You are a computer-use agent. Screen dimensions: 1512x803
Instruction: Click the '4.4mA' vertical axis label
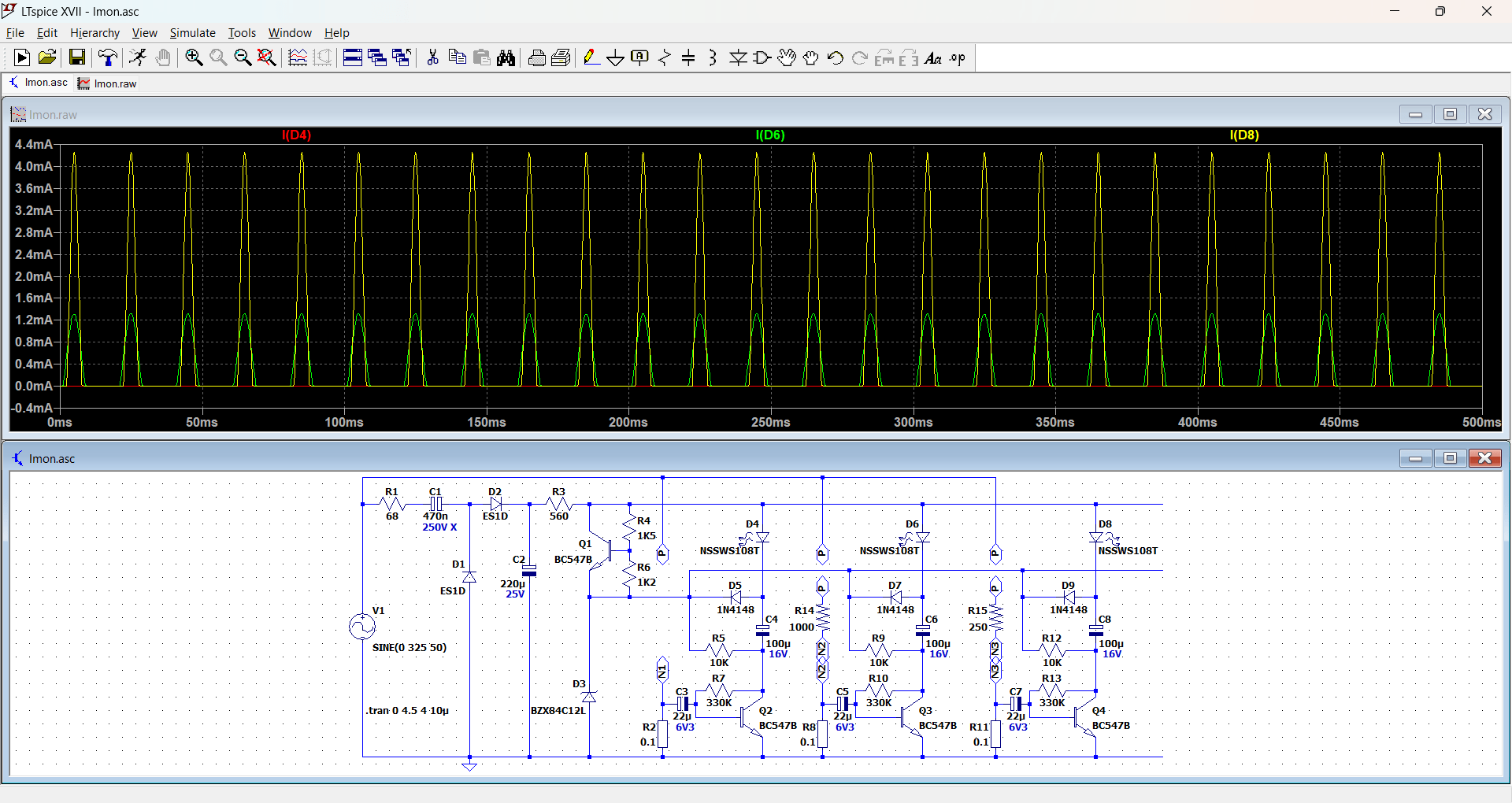[x=33, y=144]
